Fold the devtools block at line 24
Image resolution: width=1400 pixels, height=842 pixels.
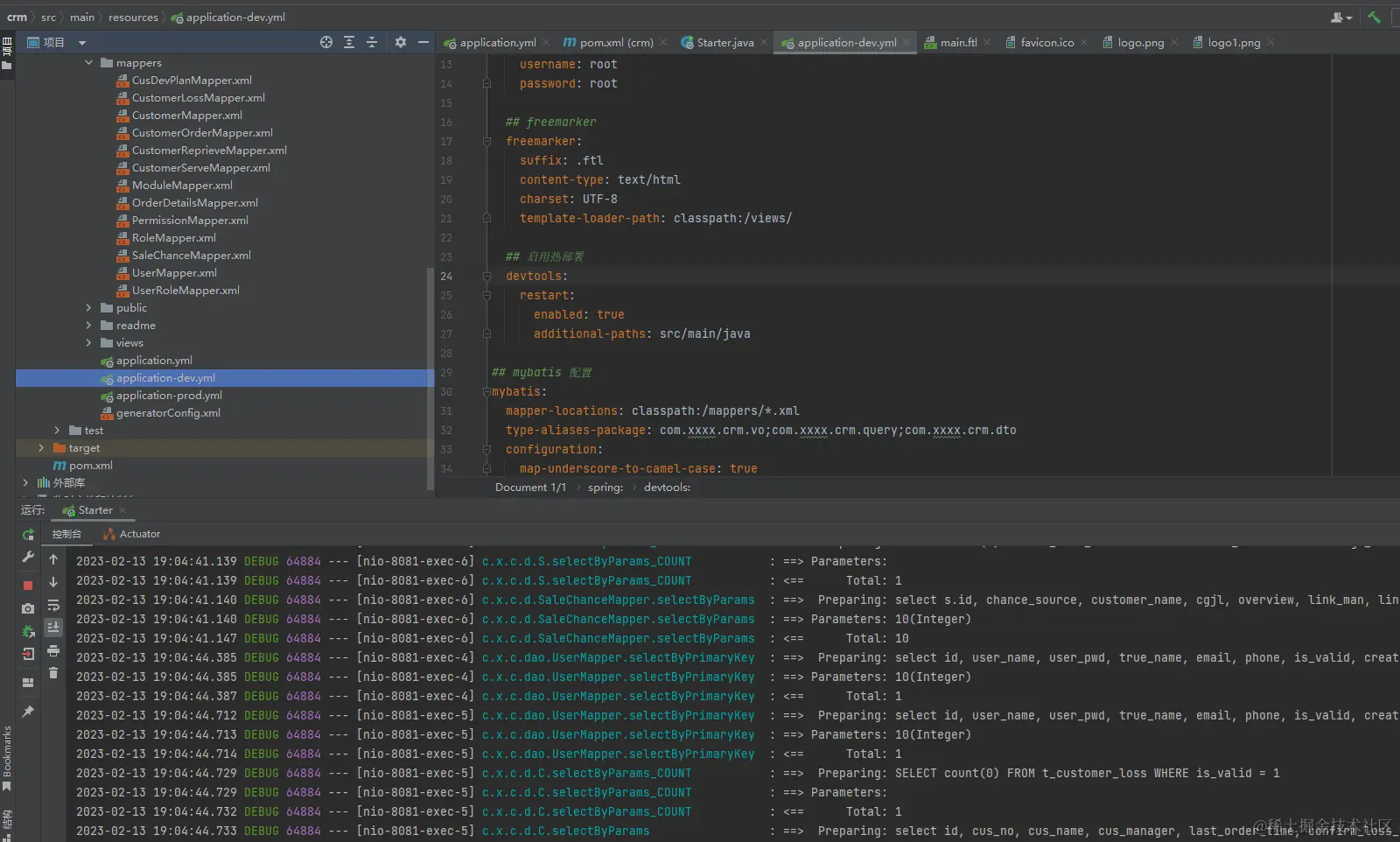(x=486, y=277)
